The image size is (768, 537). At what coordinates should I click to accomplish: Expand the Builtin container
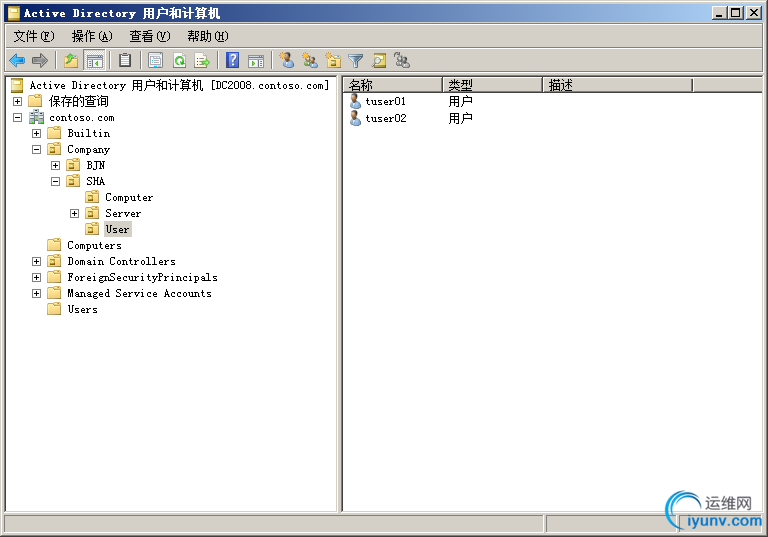[36, 133]
